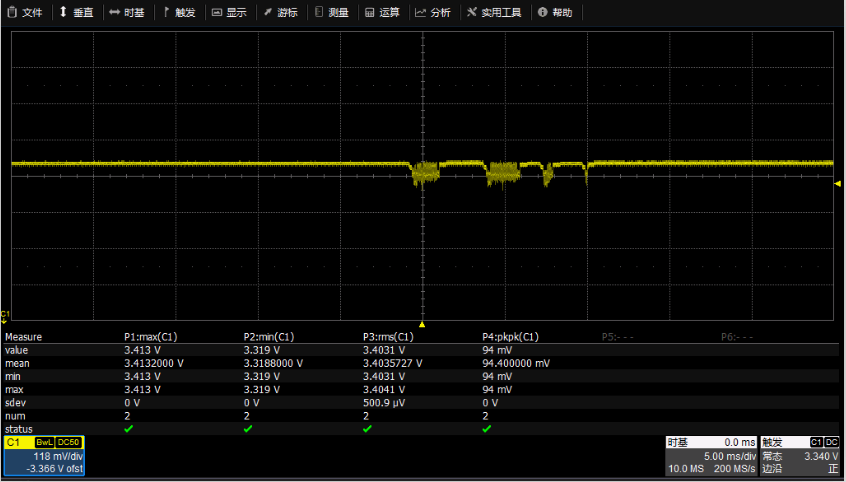Screen dimensions: 846x482
Task: Open the C1 channel descriptor box
Action: [43, 455]
